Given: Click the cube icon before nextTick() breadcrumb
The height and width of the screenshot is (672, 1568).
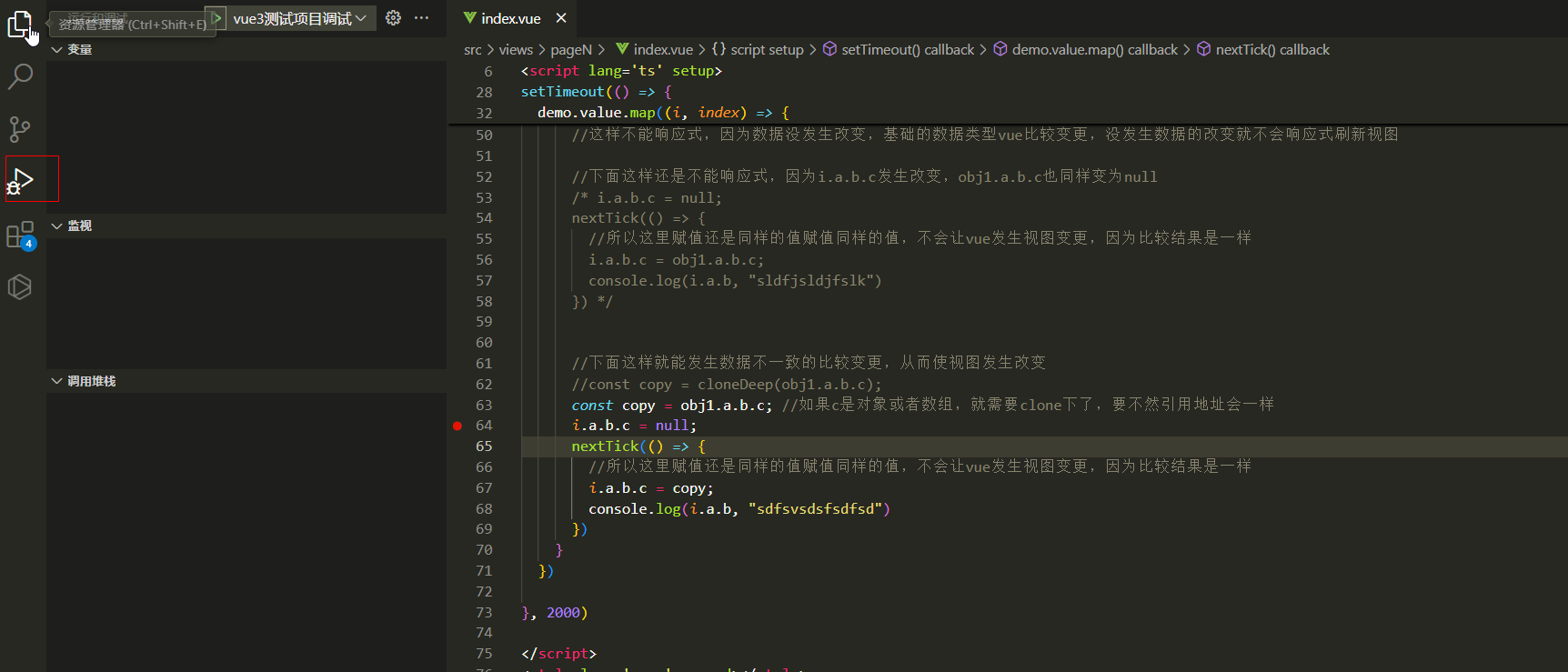Looking at the screenshot, I should point(1203,49).
